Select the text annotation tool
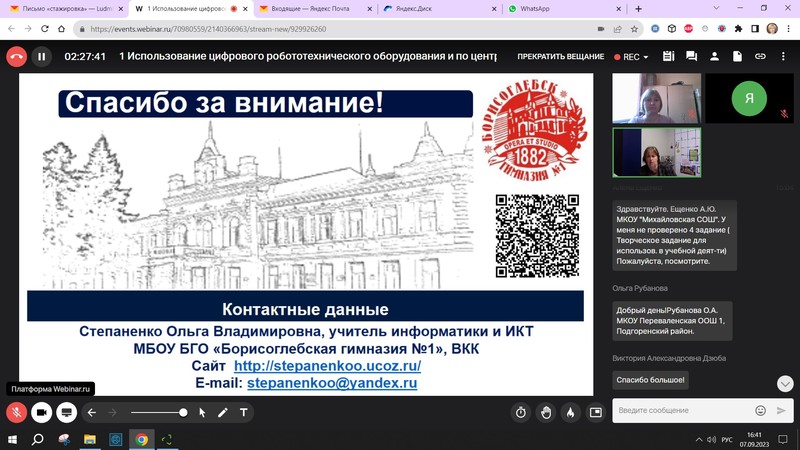This screenshot has height=450, width=800. point(243,412)
